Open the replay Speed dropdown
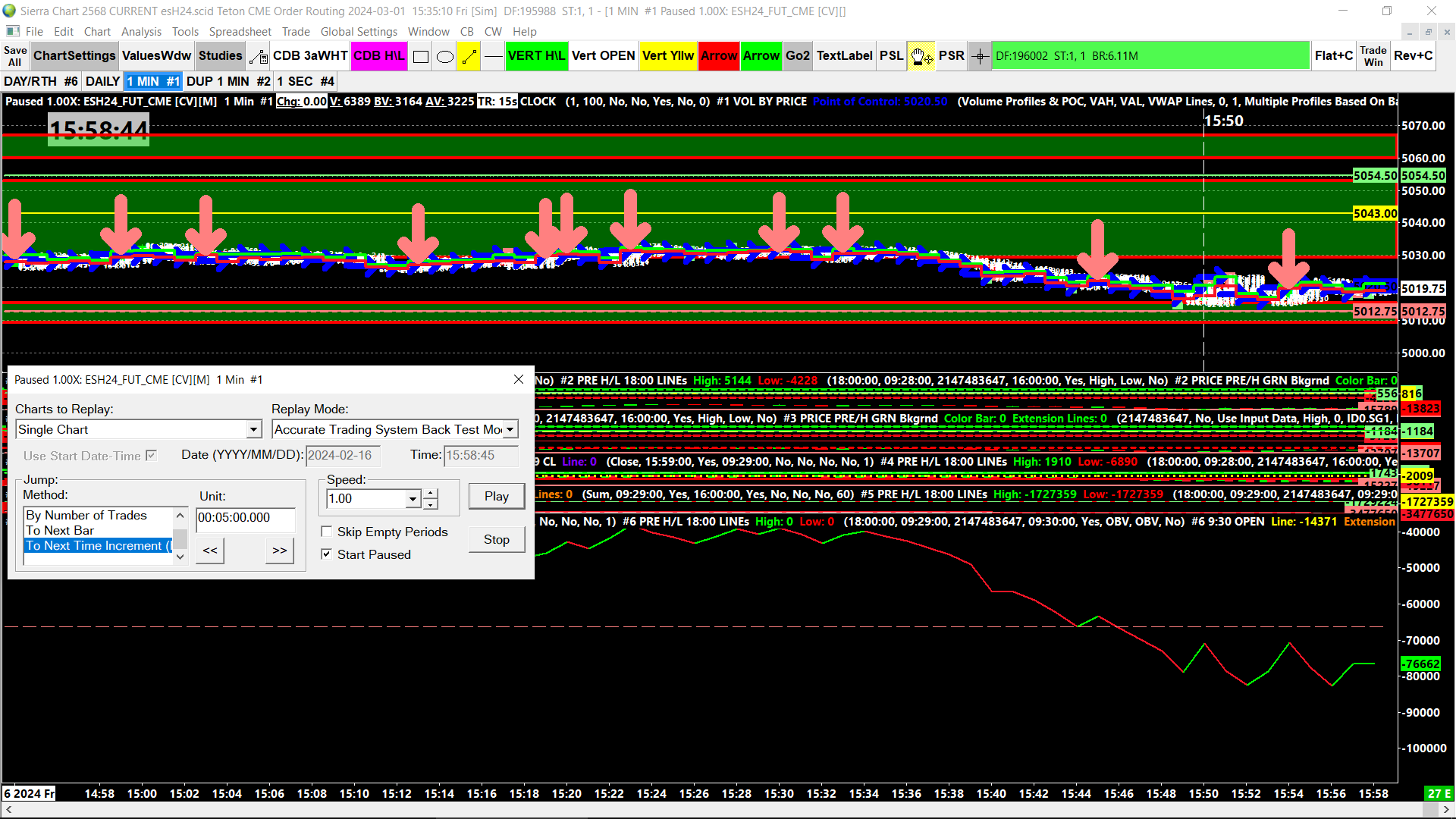This screenshot has height=819, width=1456. coord(413,499)
